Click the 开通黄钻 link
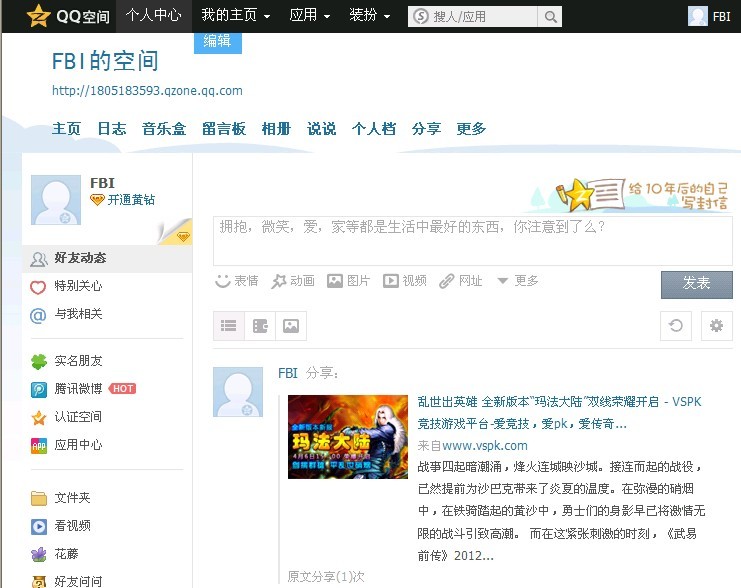Viewport: 741px width, 588px height. (x=131, y=200)
